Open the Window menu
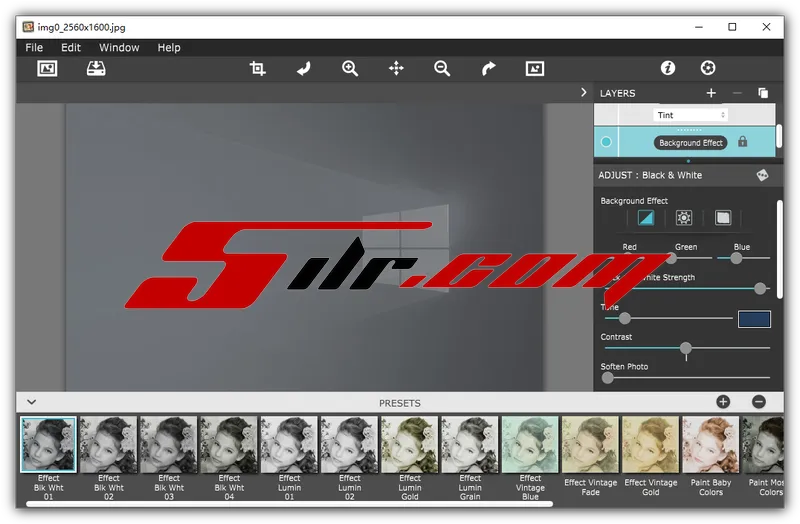 pyautogui.click(x=119, y=47)
